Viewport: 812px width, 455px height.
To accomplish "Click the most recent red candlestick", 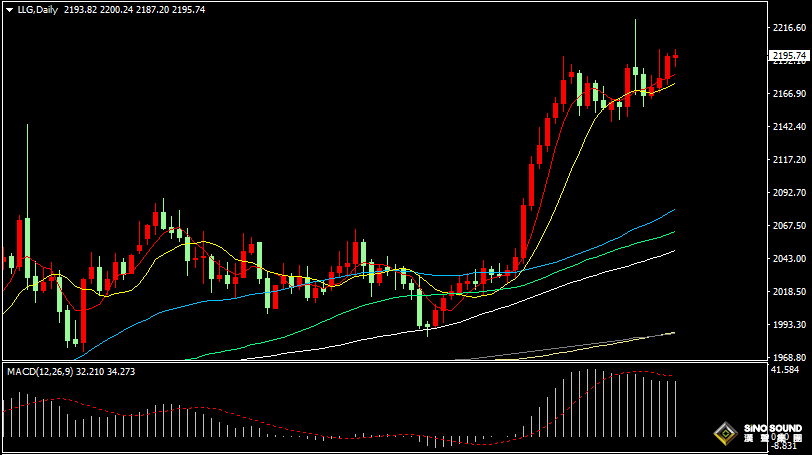I will [x=676, y=58].
